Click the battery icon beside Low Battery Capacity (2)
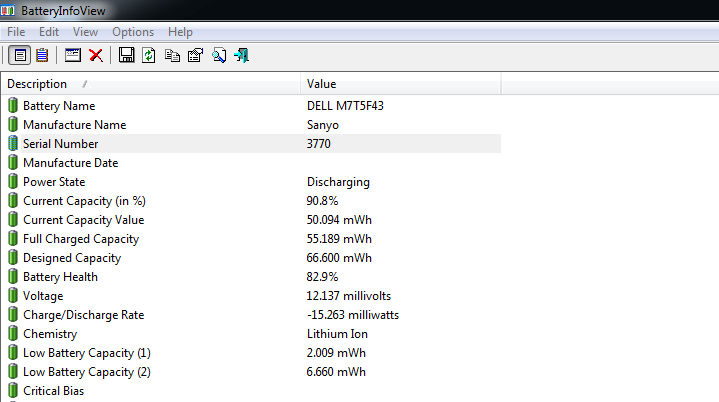 click(x=13, y=372)
